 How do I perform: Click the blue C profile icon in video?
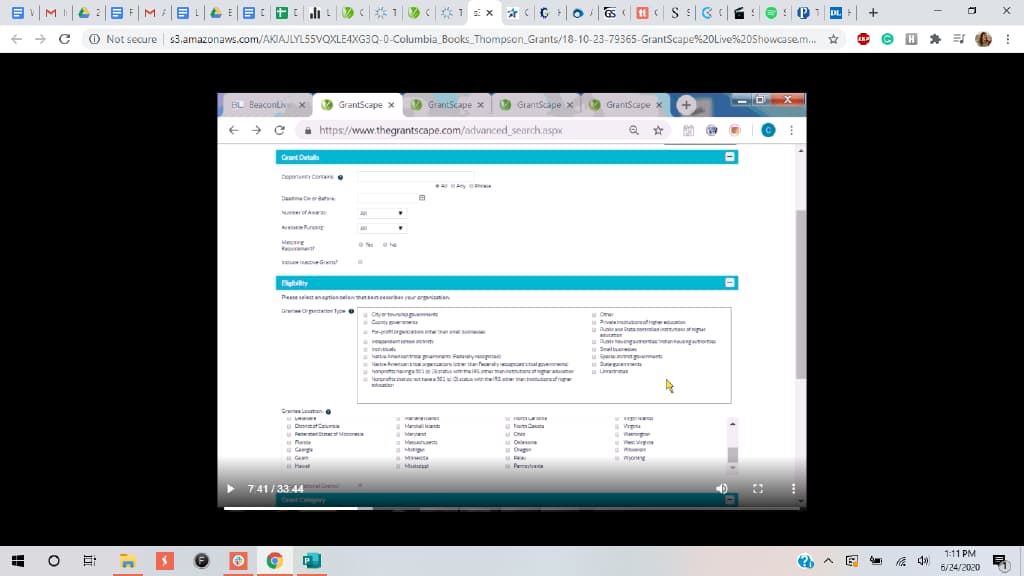[768, 130]
